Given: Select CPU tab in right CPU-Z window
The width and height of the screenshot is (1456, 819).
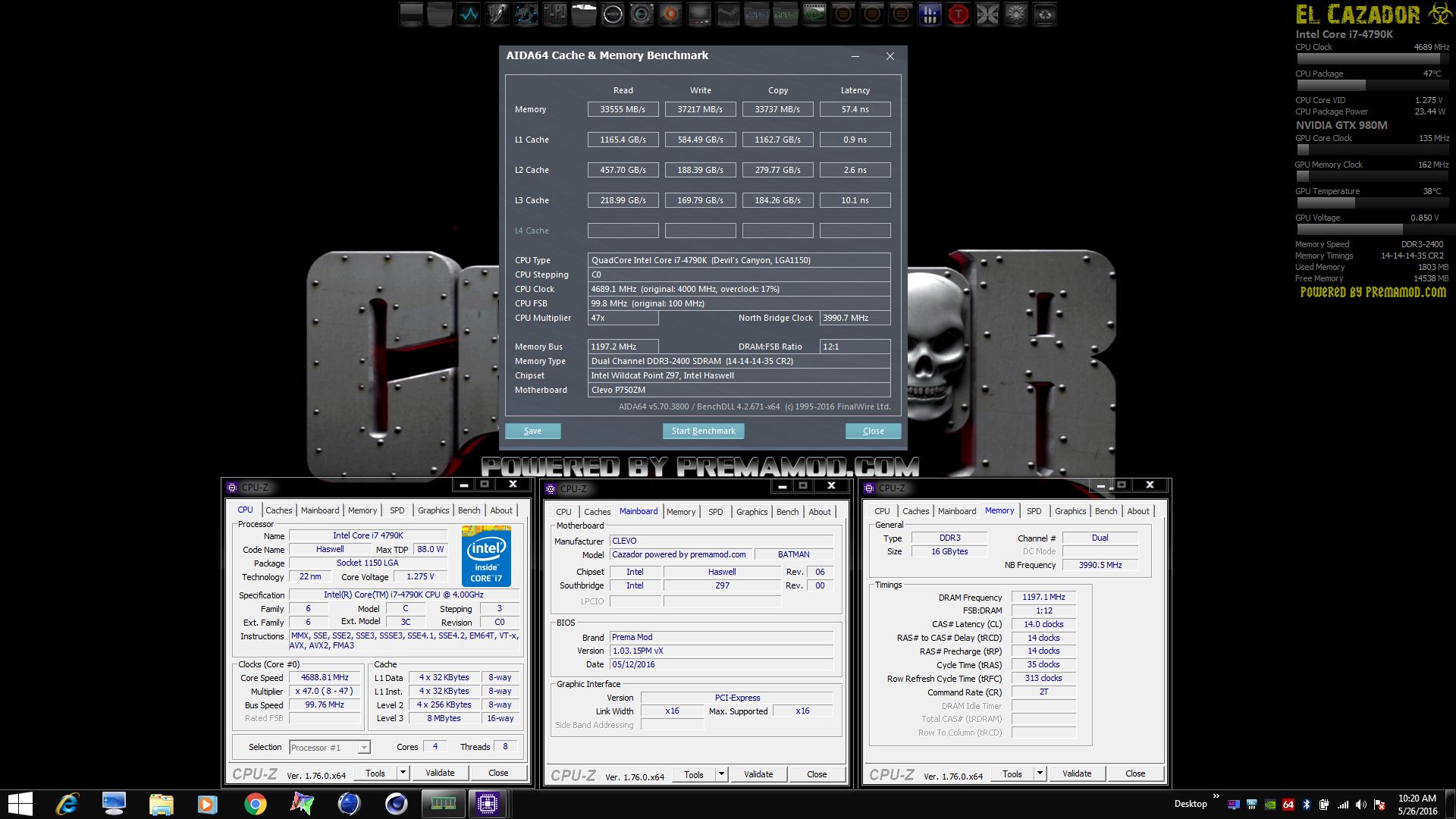Looking at the screenshot, I should (882, 511).
